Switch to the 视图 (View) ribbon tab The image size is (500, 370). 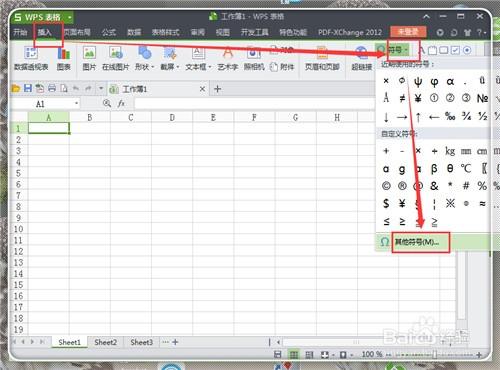(222, 32)
